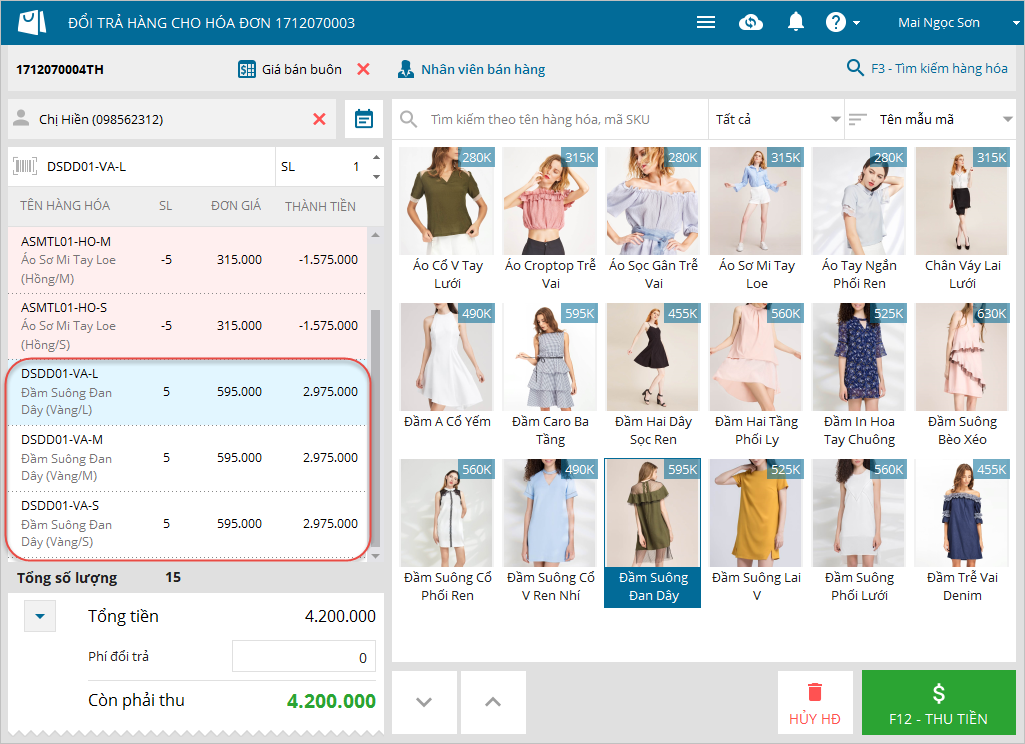Select product Chân Váy Lai Lưới
The height and width of the screenshot is (744, 1025).
click(x=962, y=220)
